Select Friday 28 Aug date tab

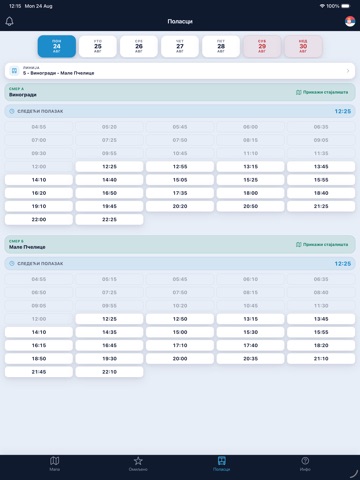coord(221,46)
